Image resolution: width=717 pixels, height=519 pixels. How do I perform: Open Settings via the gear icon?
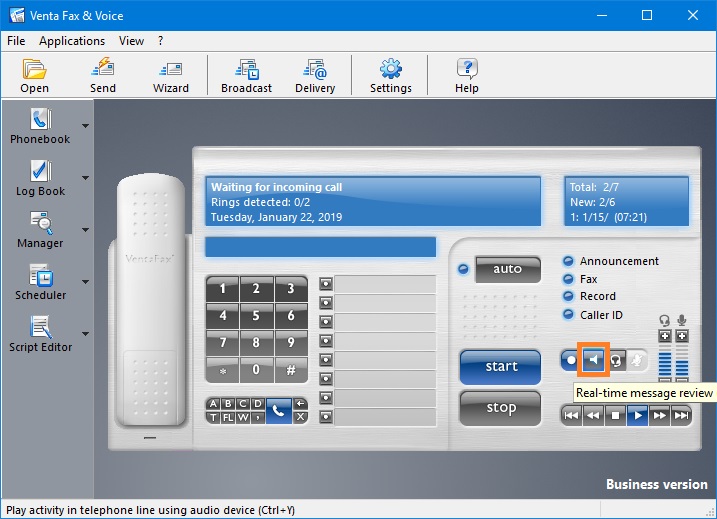click(391, 75)
